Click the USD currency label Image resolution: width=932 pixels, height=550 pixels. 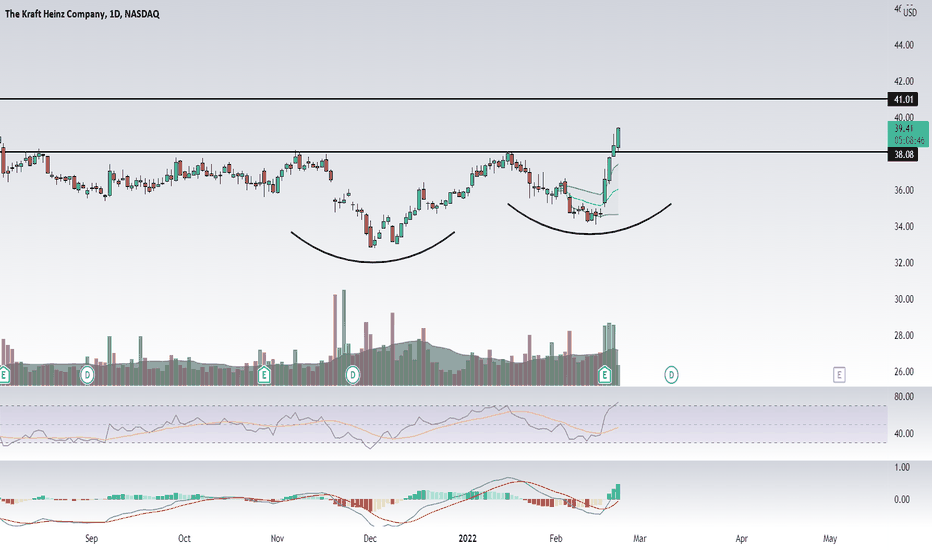click(x=910, y=12)
